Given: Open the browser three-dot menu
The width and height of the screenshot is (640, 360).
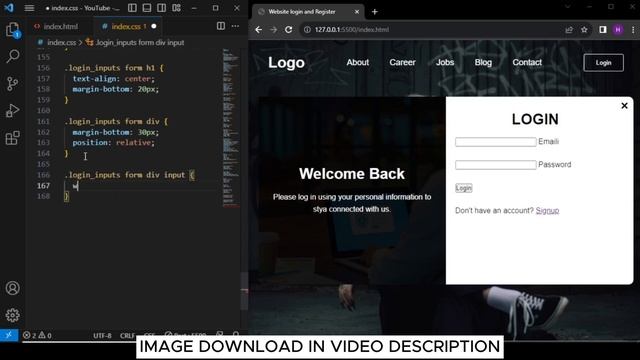Looking at the screenshot, I should (x=633, y=30).
